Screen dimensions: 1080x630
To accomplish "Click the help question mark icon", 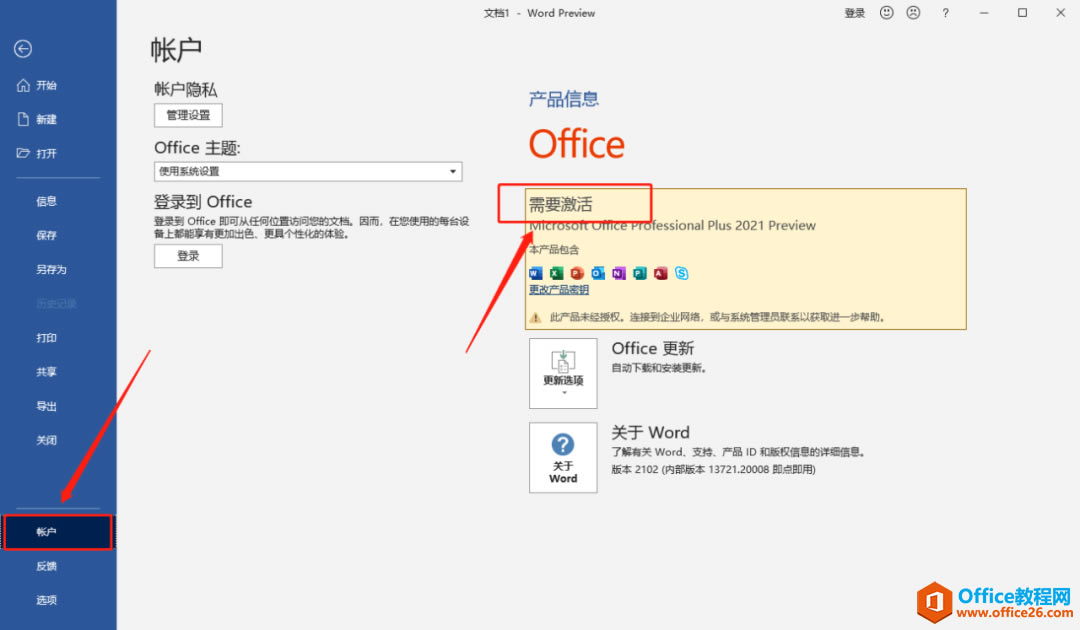I will pos(946,13).
